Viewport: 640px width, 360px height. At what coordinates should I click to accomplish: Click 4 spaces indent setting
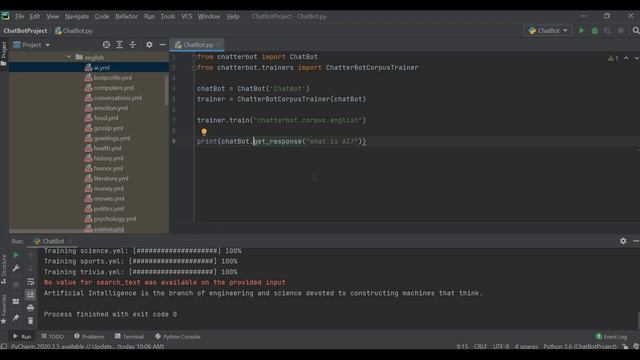click(x=526, y=347)
